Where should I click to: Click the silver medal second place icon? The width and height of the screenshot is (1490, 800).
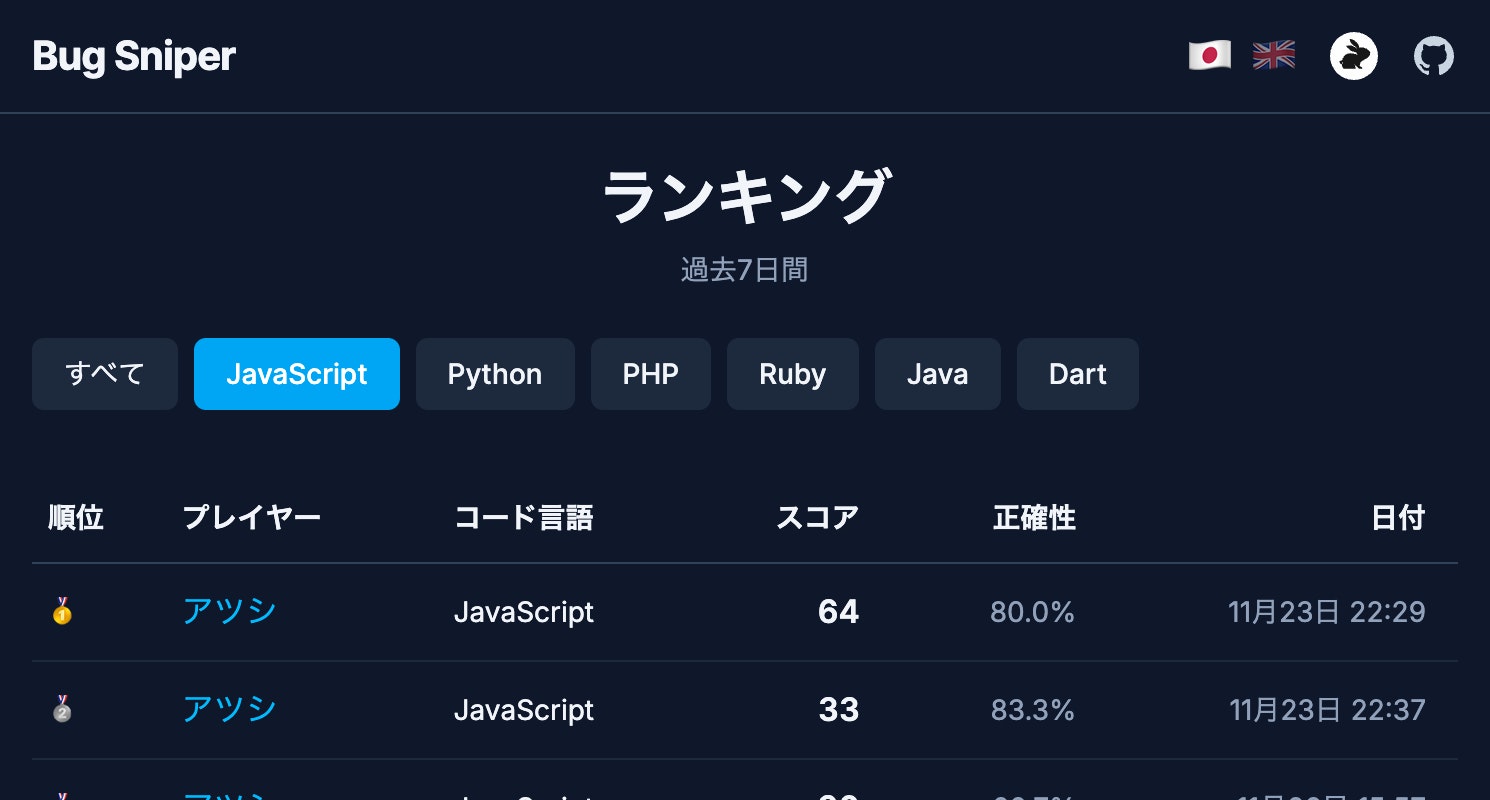point(62,709)
